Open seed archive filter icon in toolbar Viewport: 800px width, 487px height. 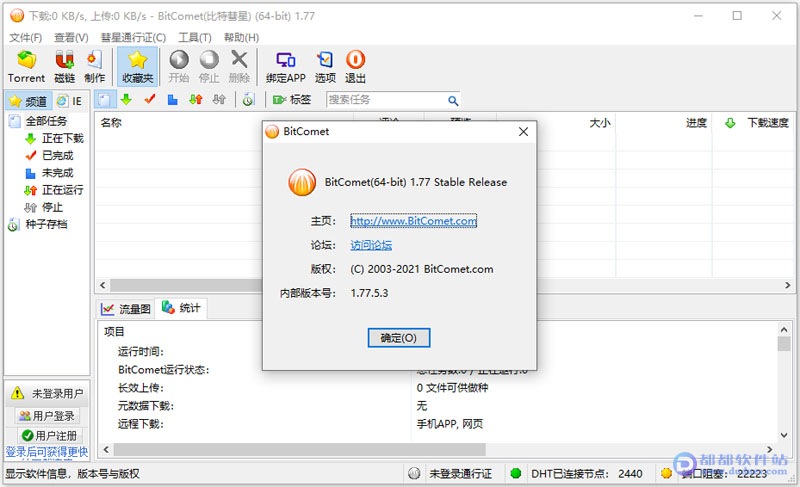tap(248, 99)
